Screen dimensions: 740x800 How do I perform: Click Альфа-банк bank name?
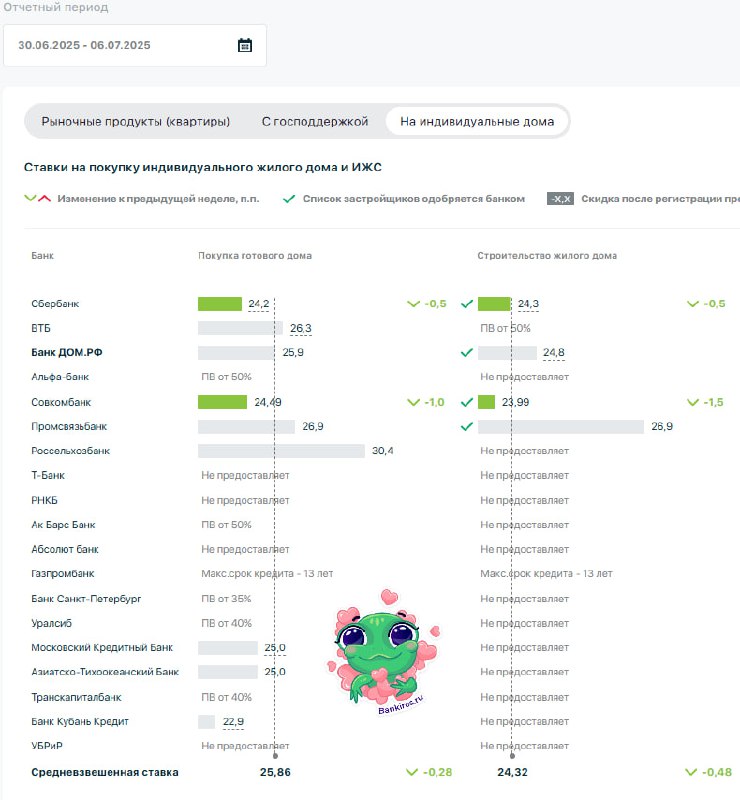click(60, 377)
